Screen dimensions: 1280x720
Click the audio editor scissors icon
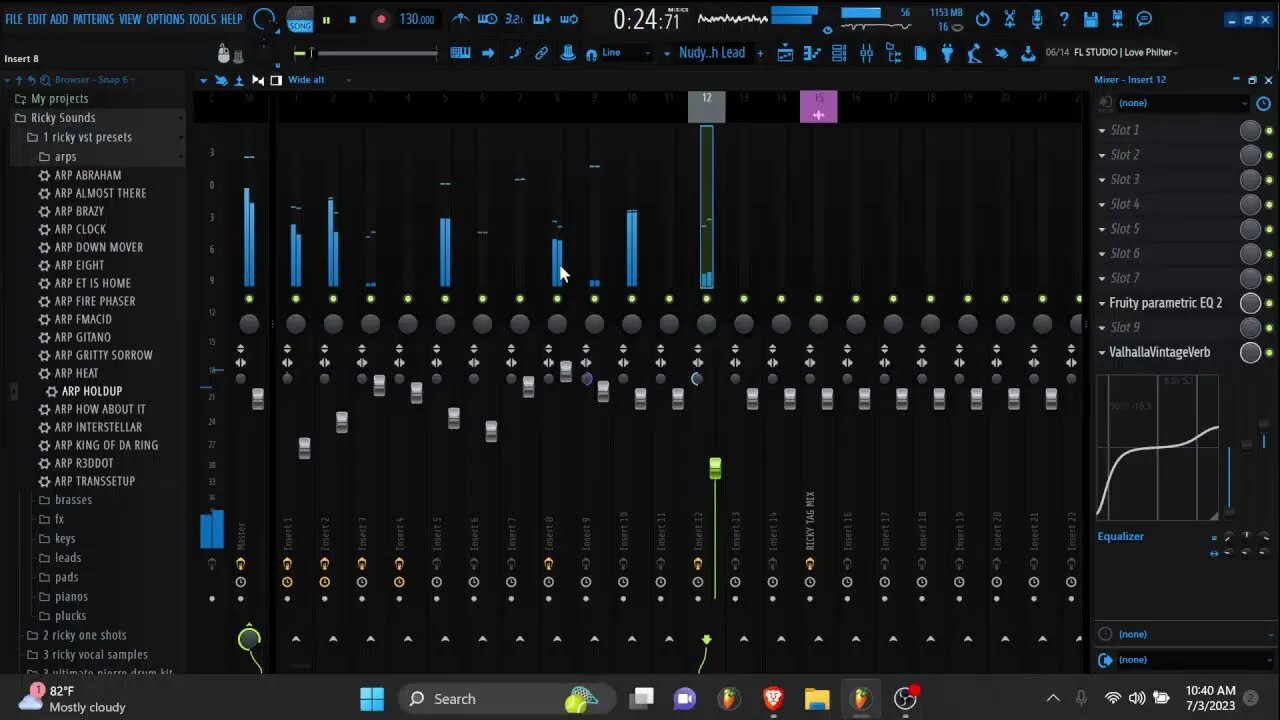point(1009,19)
